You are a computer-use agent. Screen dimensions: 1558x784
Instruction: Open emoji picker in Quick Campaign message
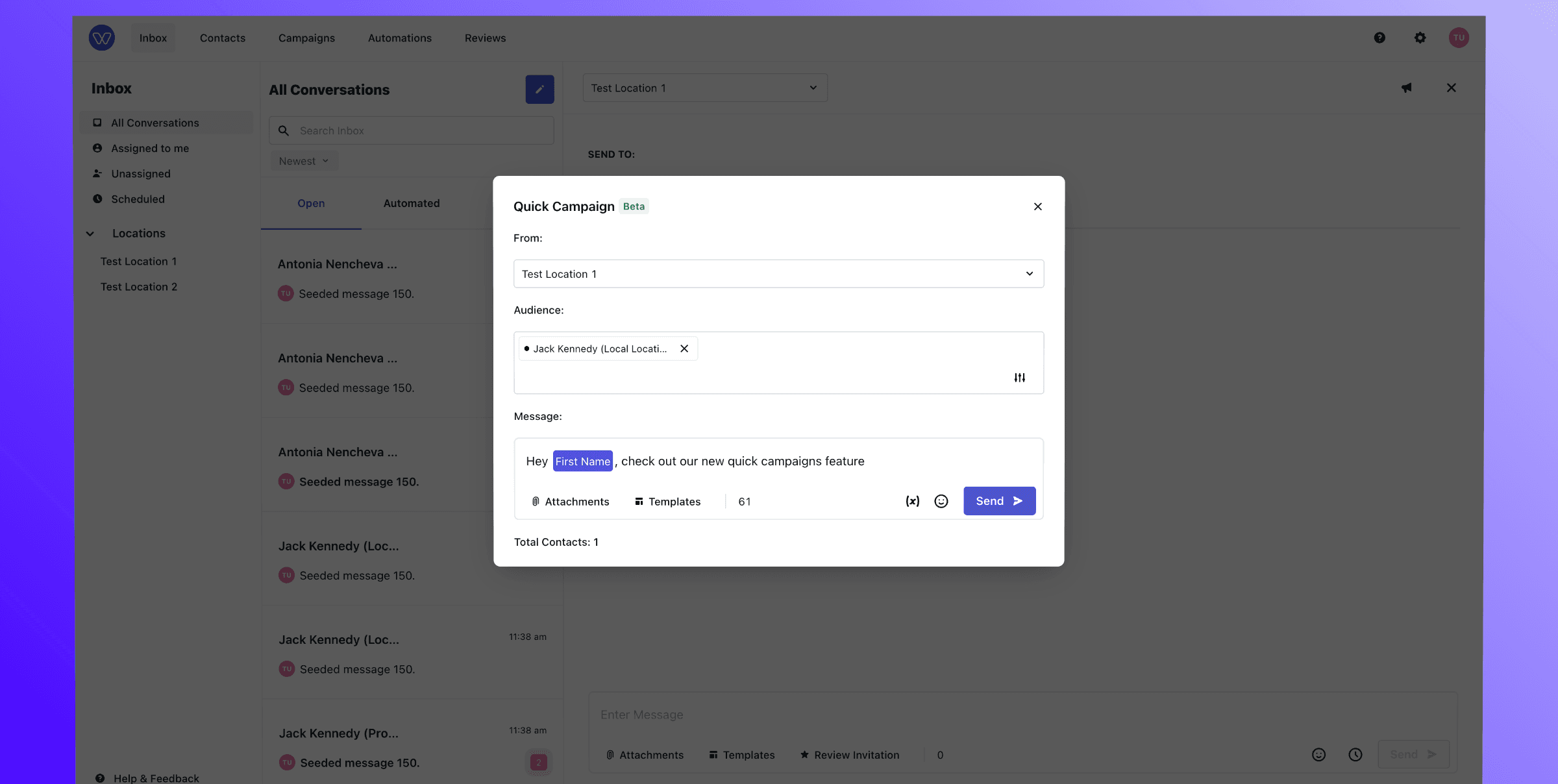(x=941, y=501)
